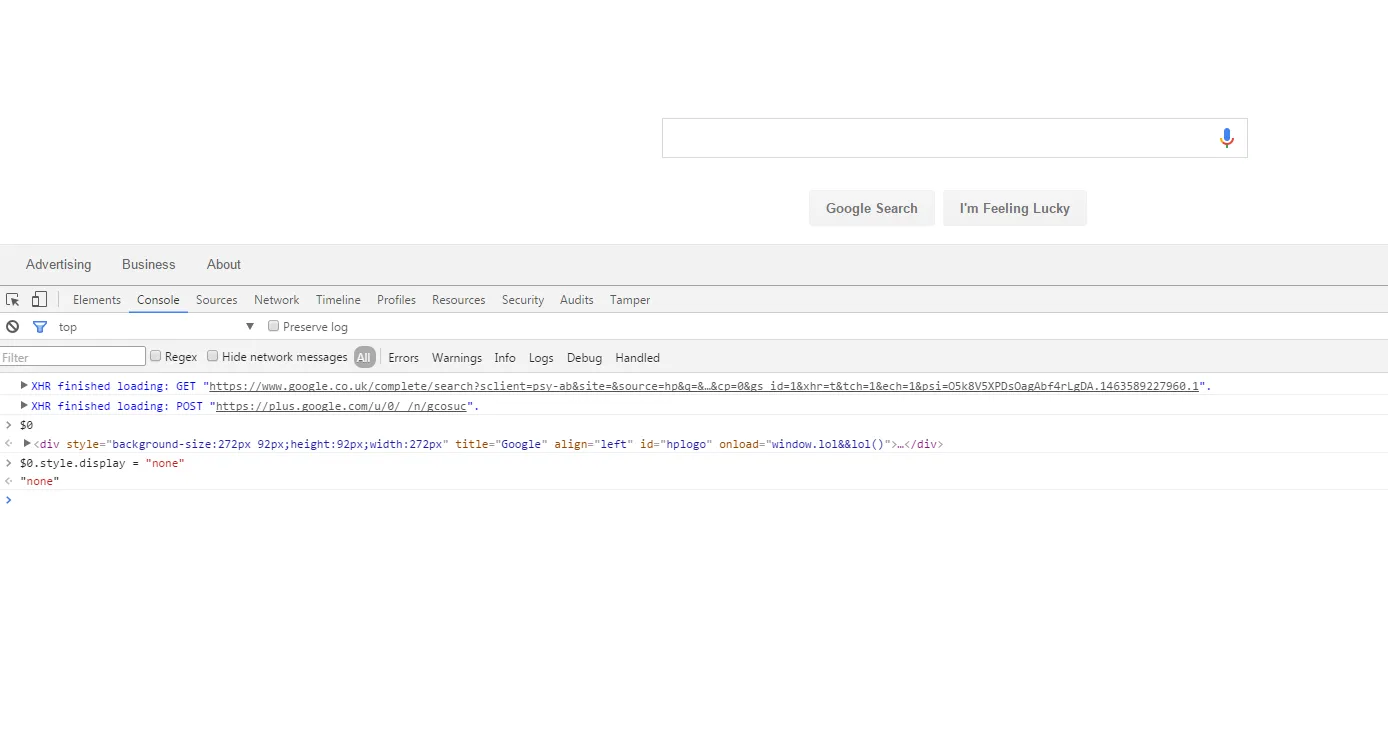
Task: Open the top execution context dropdown
Action: 157,327
